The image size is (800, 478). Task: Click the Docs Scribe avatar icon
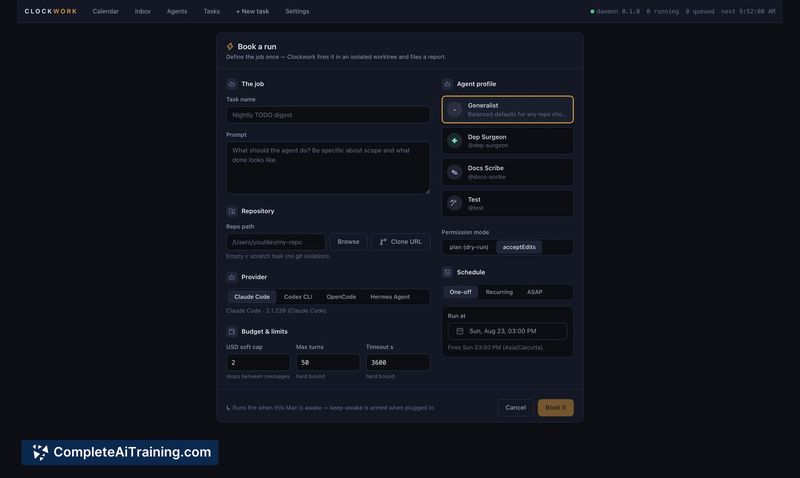(x=455, y=172)
